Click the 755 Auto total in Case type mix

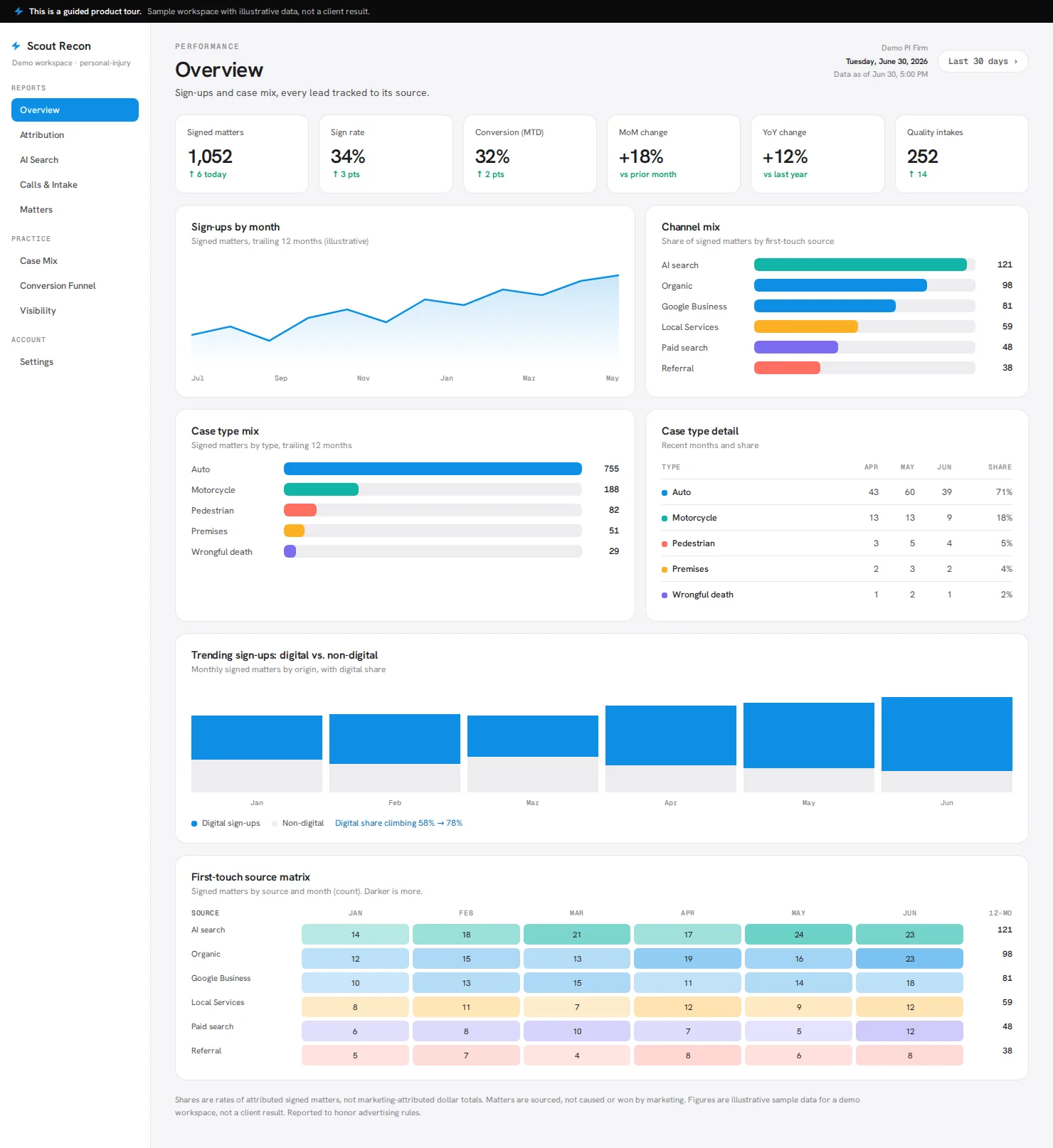pyautogui.click(x=611, y=469)
